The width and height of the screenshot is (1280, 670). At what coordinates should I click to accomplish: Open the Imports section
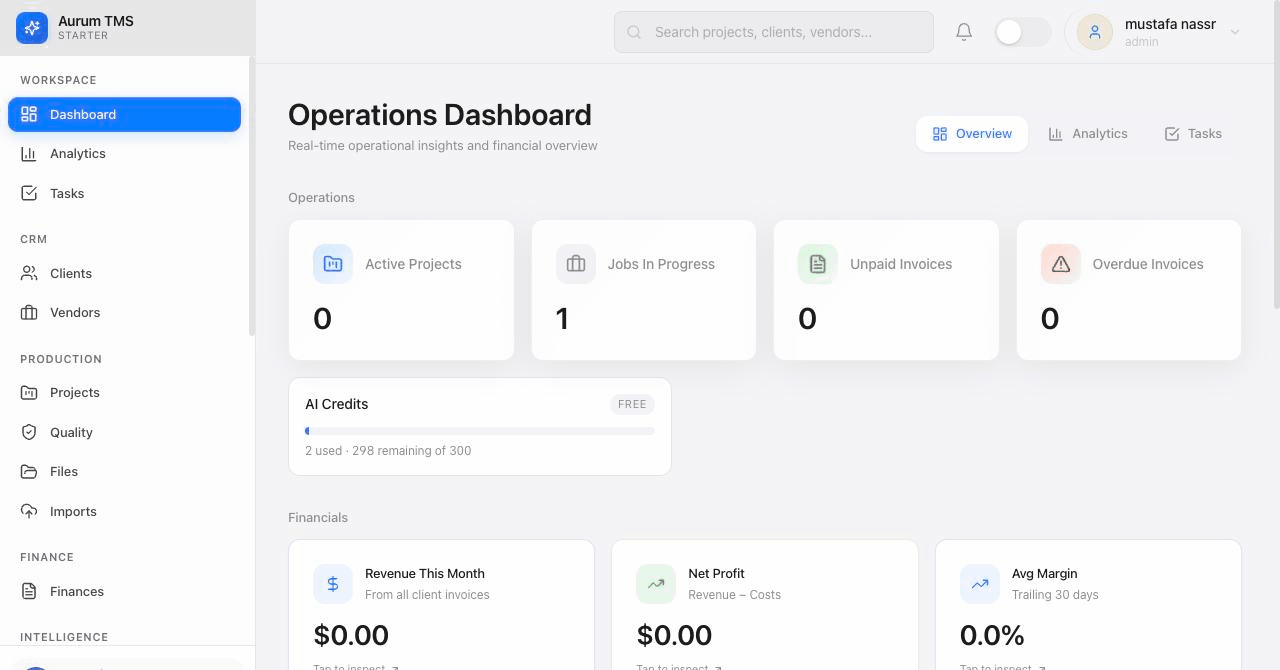pos(124,511)
